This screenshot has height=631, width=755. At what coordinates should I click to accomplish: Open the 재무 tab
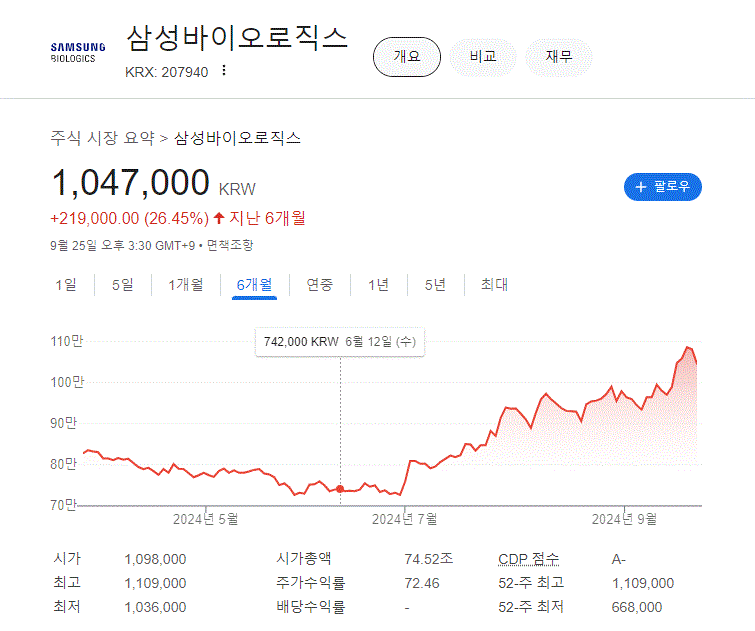point(559,57)
